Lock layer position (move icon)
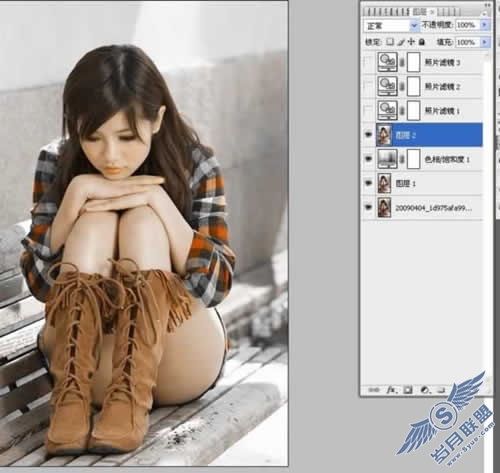 411,42
